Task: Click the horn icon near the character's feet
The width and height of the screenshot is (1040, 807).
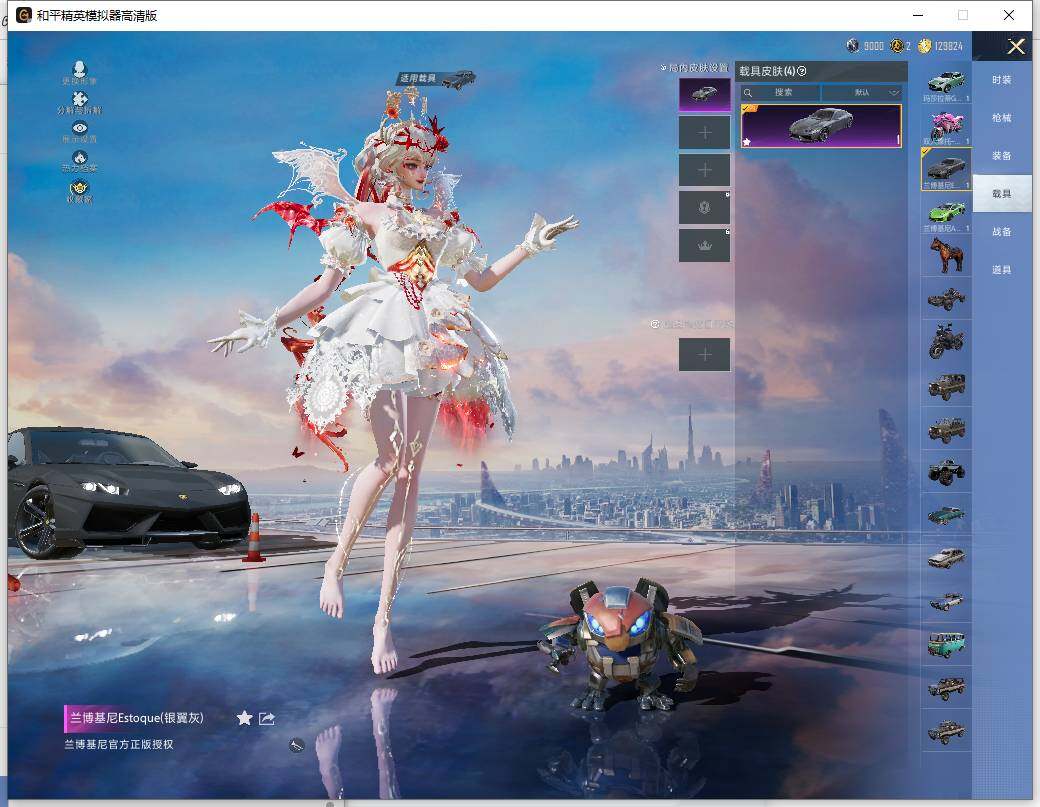Action: click(x=296, y=744)
